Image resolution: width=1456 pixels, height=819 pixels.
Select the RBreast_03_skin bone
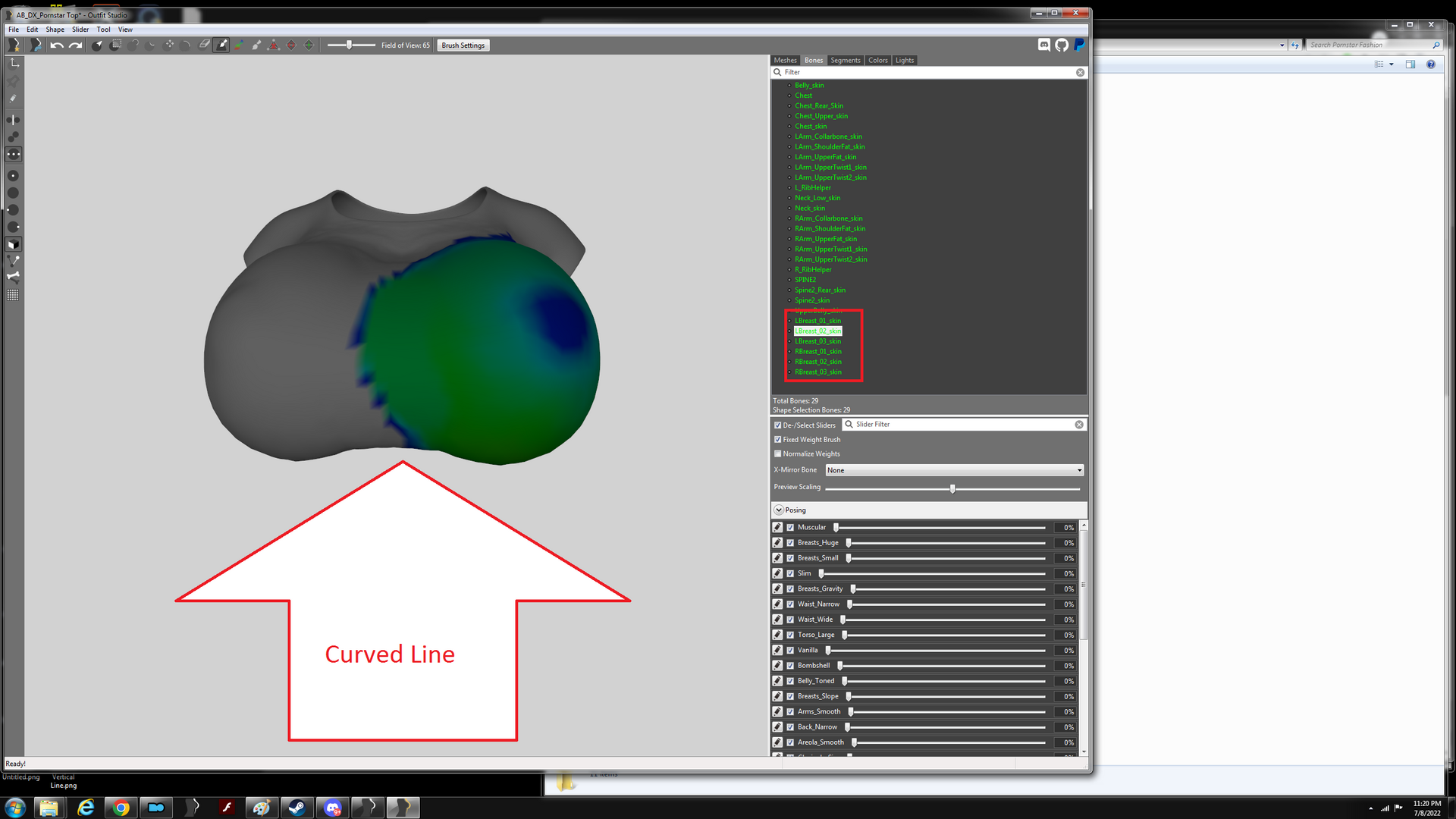point(817,372)
